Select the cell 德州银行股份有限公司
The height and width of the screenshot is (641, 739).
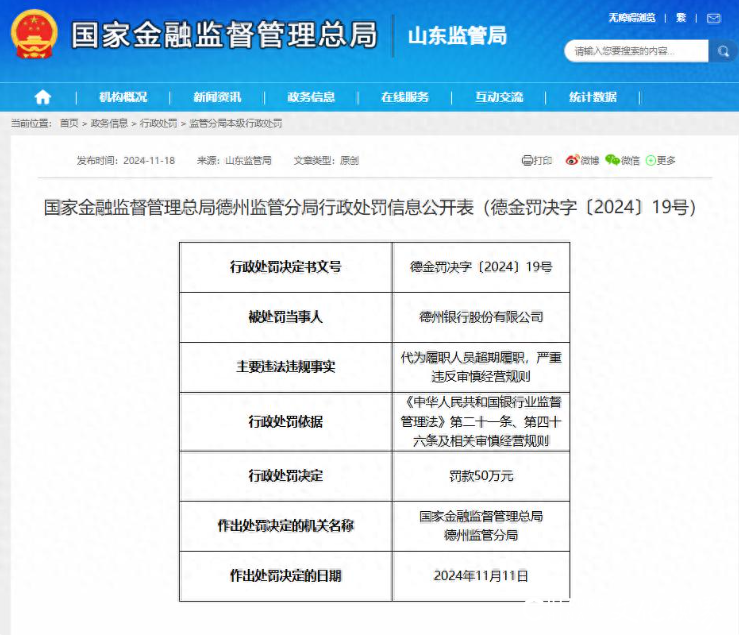point(481,317)
